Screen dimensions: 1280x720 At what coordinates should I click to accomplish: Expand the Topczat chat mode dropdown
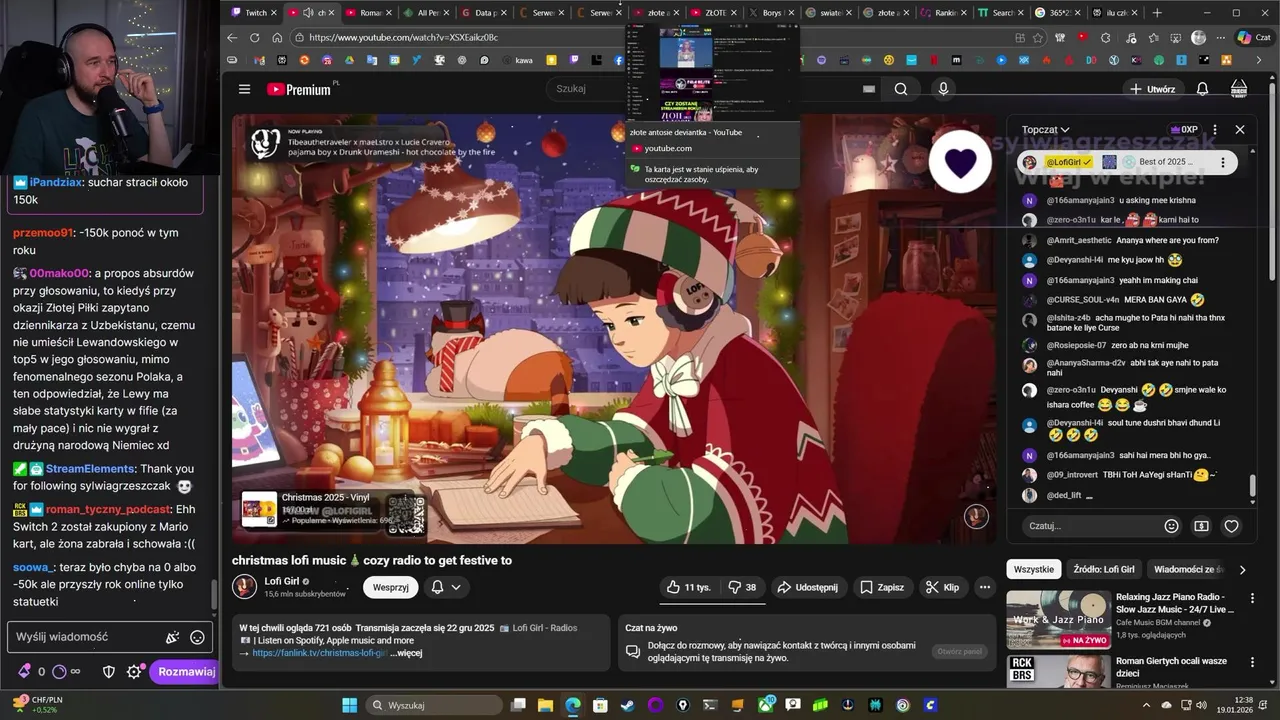[1045, 129]
